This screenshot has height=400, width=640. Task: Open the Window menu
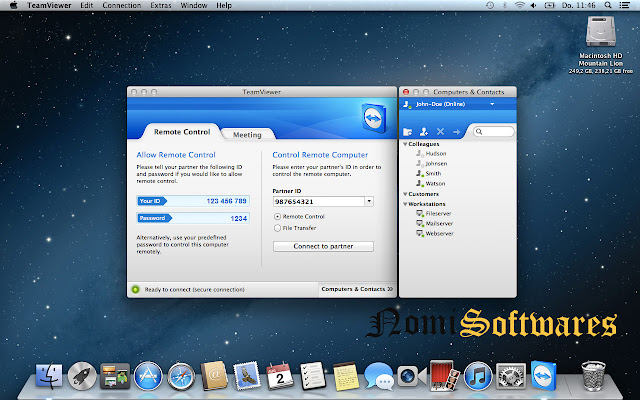193,5
